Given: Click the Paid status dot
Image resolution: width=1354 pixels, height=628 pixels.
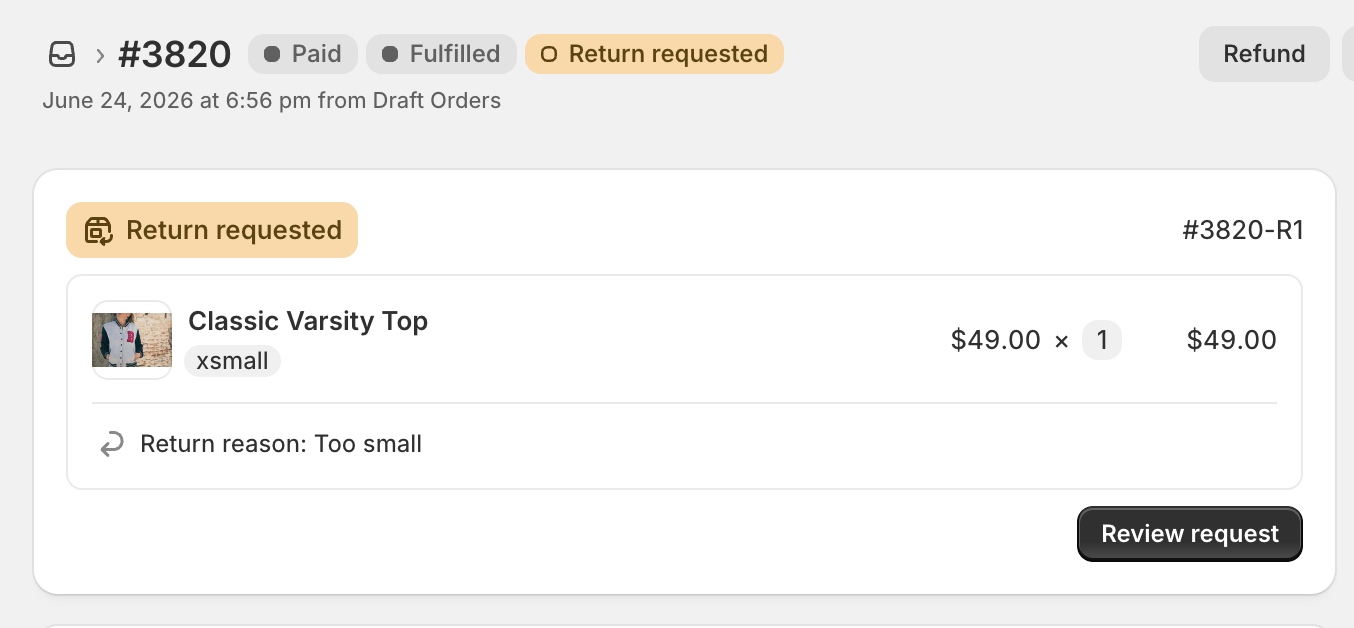Looking at the screenshot, I should point(271,54).
